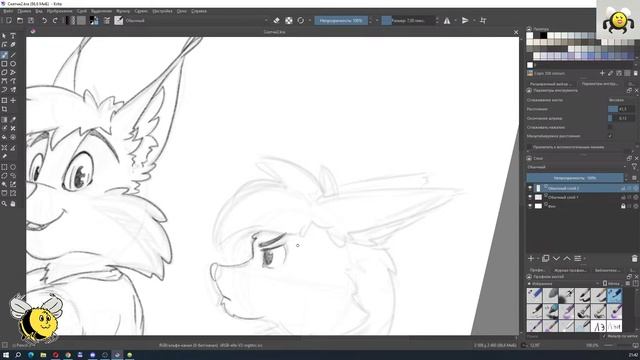Viewport: 640px width, 360px height.
Task: Toggle preserve alpha in the toolbar
Action: [x=289, y=20]
